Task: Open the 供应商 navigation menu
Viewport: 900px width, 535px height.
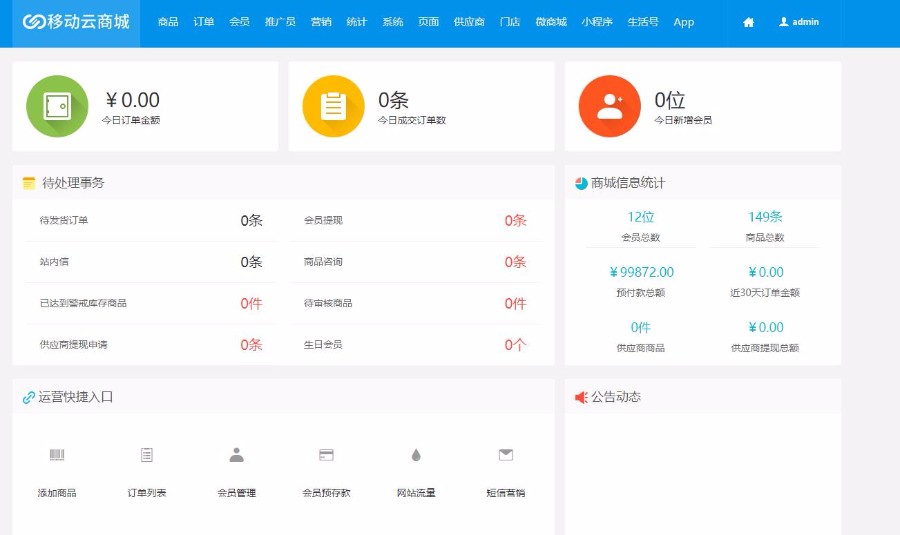Action: [x=469, y=22]
